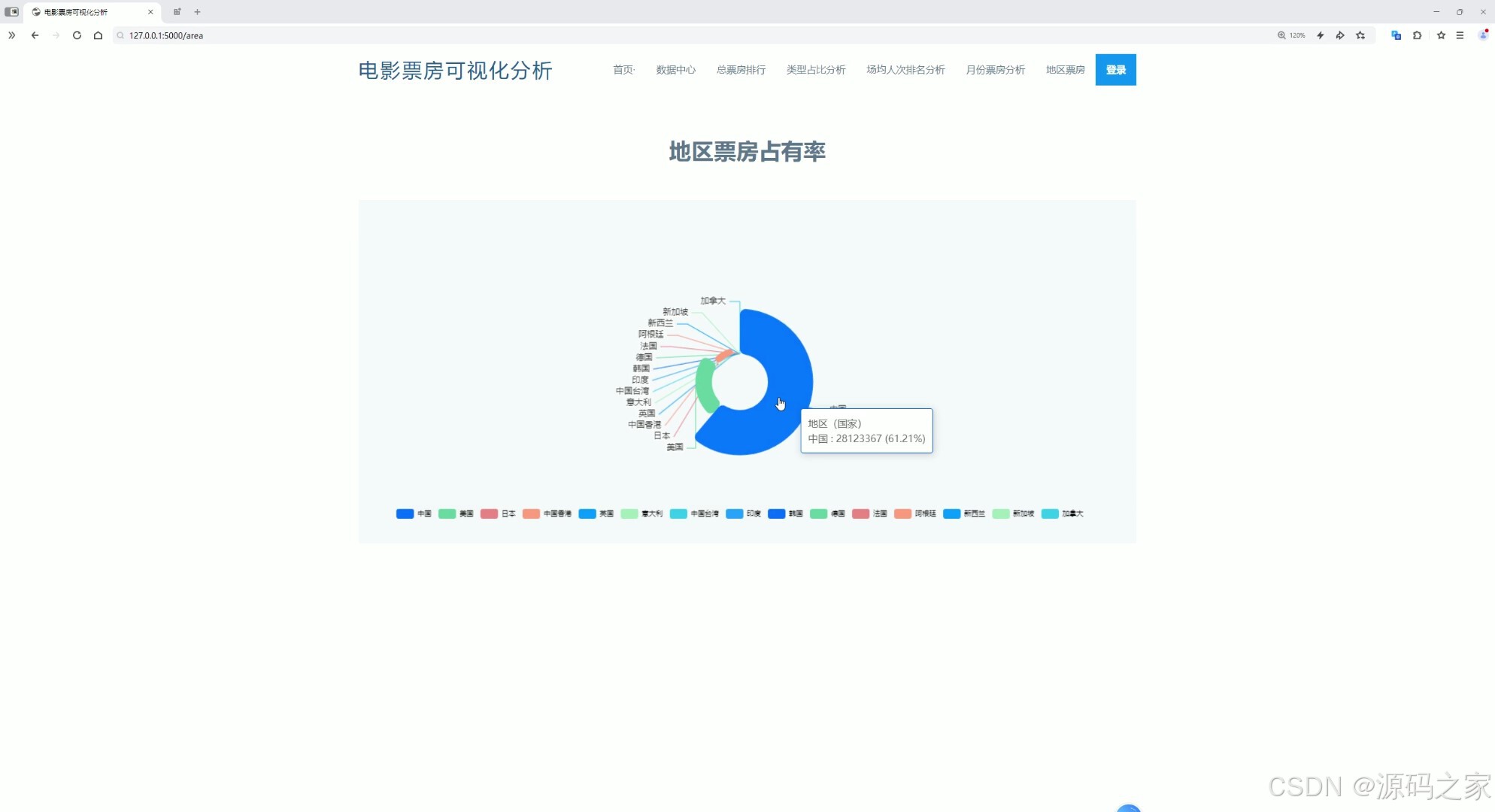
Task: Hide the 日本 series via its legend
Action: coord(498,514)
